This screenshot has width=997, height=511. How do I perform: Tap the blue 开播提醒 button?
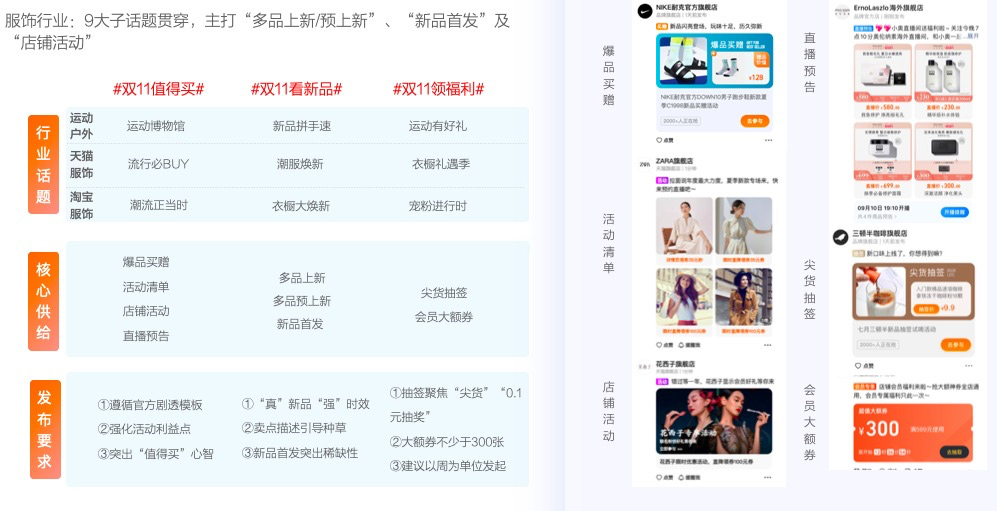956,212
